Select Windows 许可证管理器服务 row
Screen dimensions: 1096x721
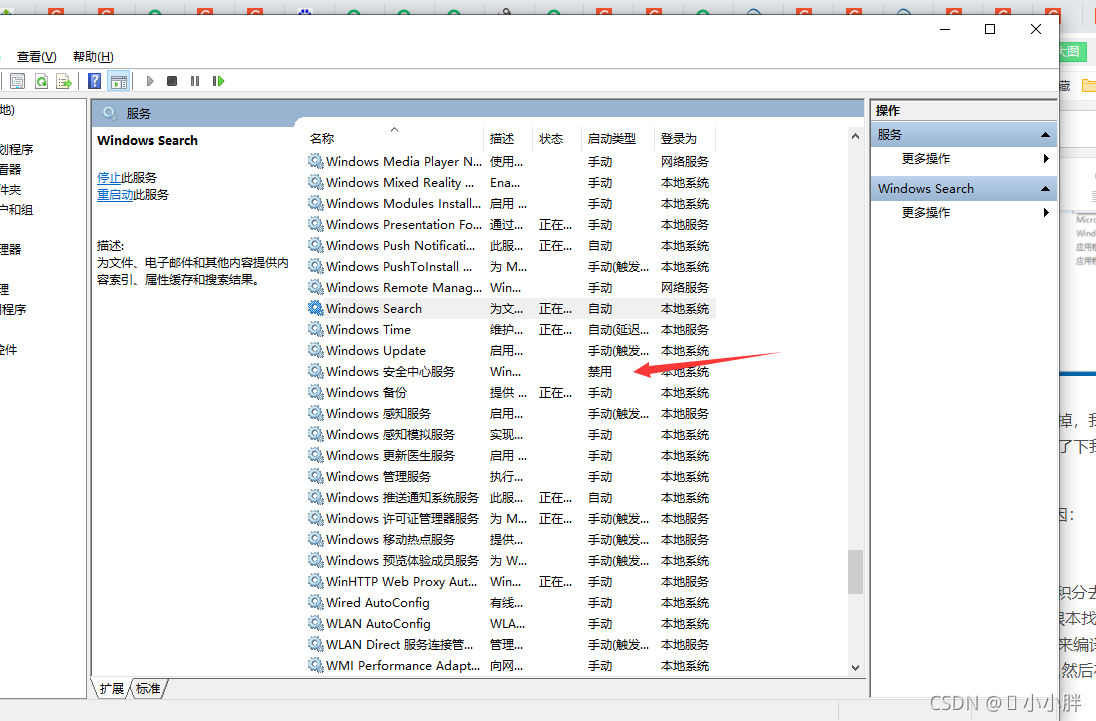pyautogui.click(x=511, y=518)
